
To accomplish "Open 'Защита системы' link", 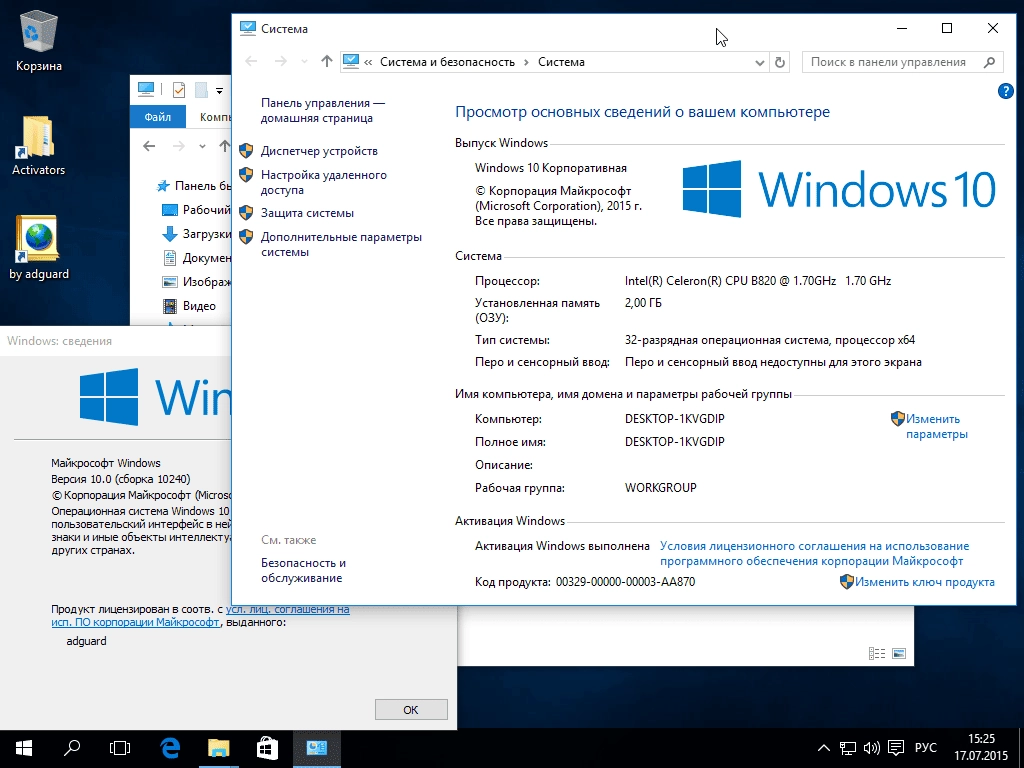I will (x=307, y=213).
